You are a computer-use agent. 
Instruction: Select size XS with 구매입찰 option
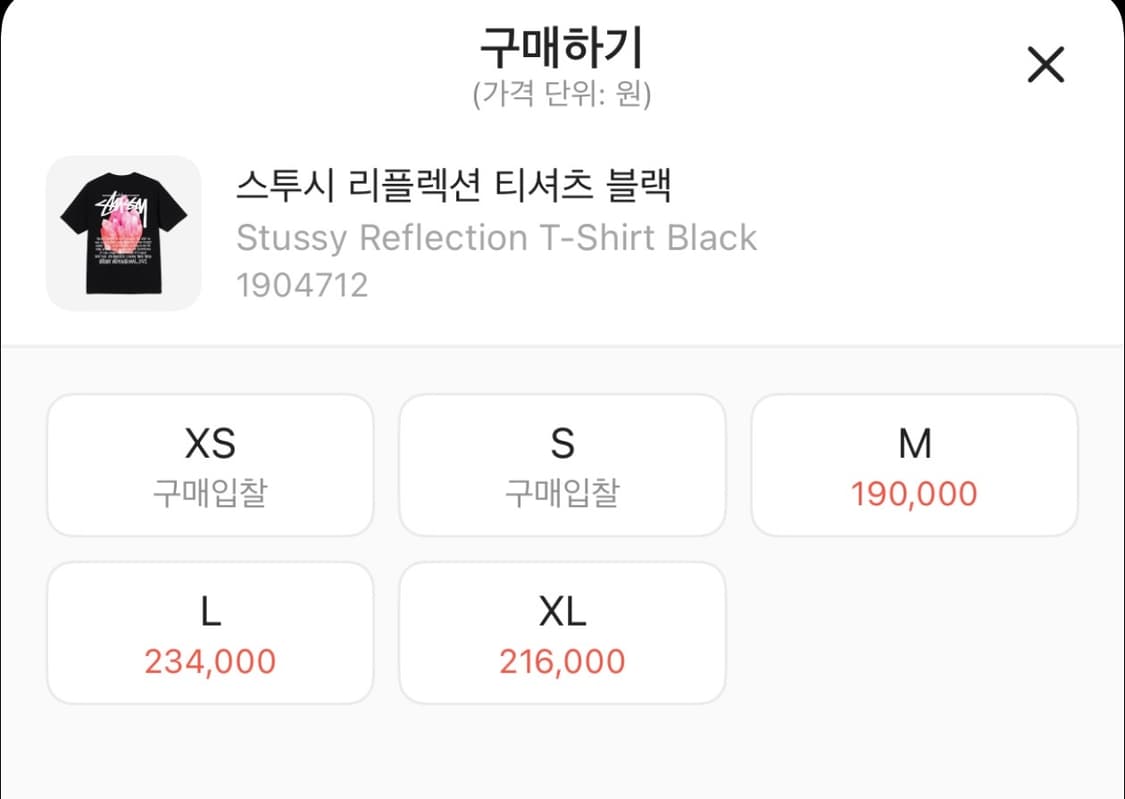point(209,464)
